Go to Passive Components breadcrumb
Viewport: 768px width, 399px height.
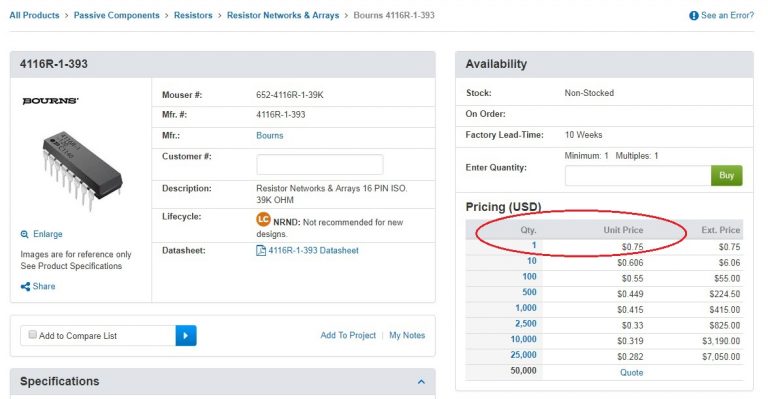pyautogui.click(x=117, y=15)
